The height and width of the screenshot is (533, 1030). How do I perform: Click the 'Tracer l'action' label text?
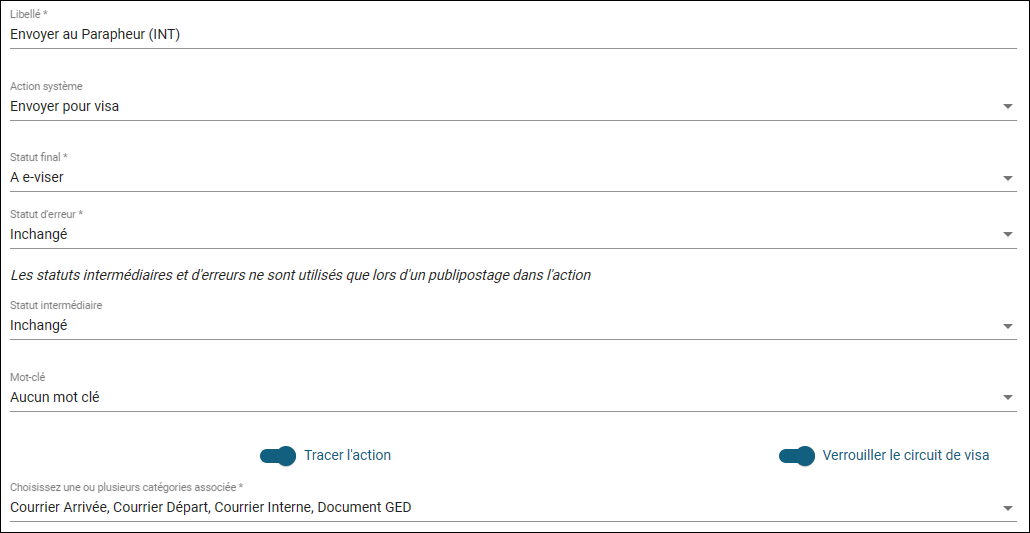click(x=347, y=456)
